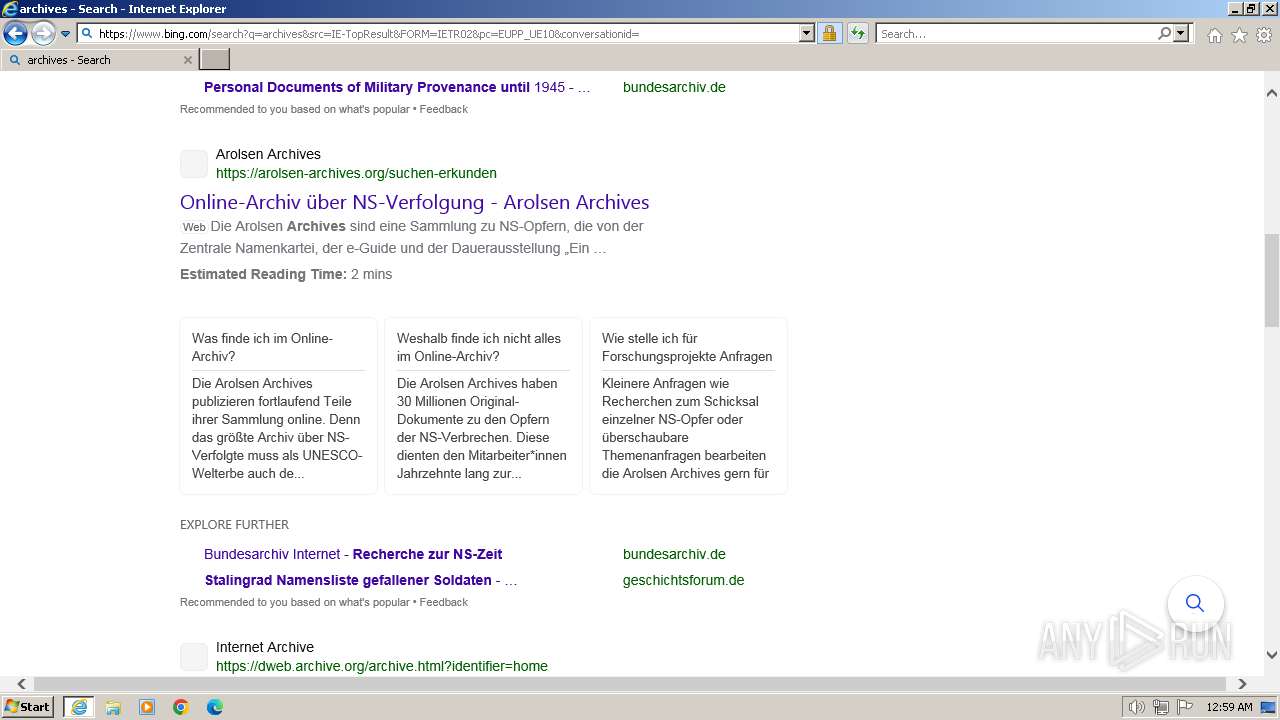The height and width of the screenshot is (720, 1280).
Task: Click 'Estimated Reading Time: 2 mins' text
Action: (x=286, y=274)
